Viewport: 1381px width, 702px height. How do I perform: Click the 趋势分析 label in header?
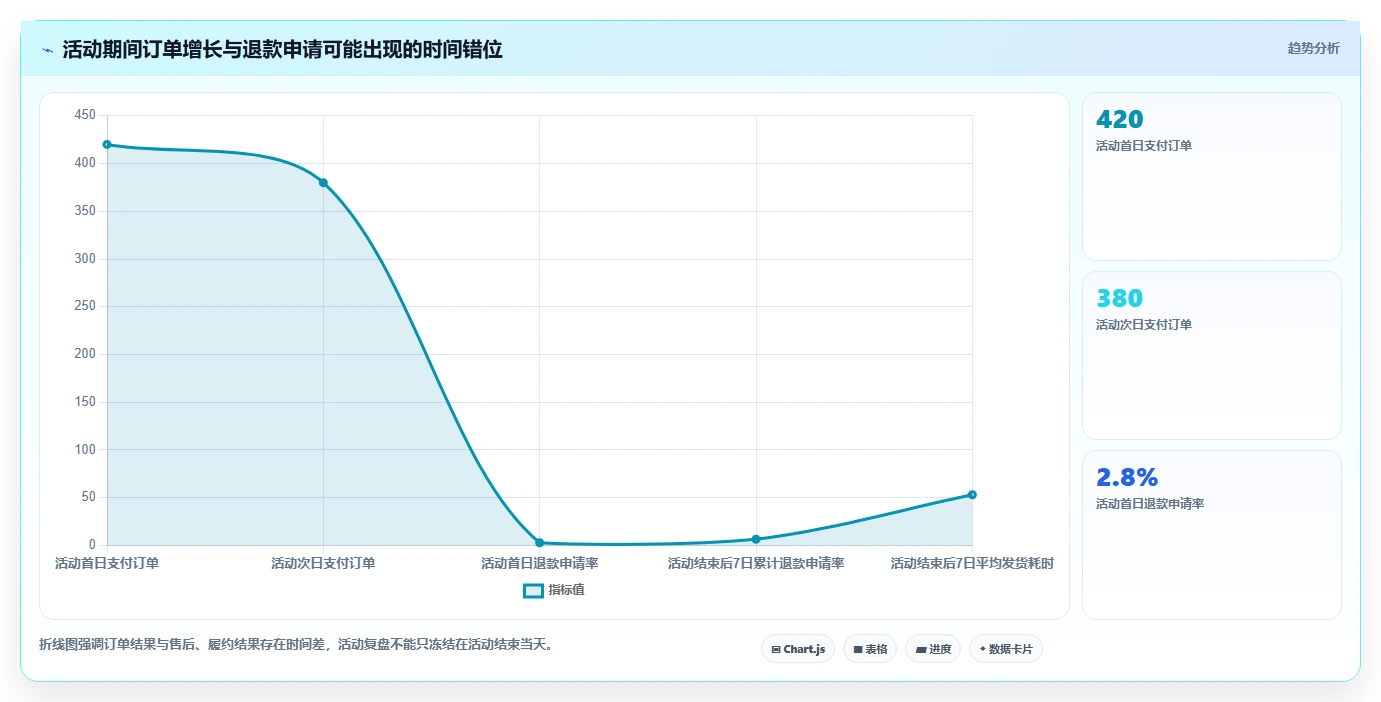tap(1313, 48)
